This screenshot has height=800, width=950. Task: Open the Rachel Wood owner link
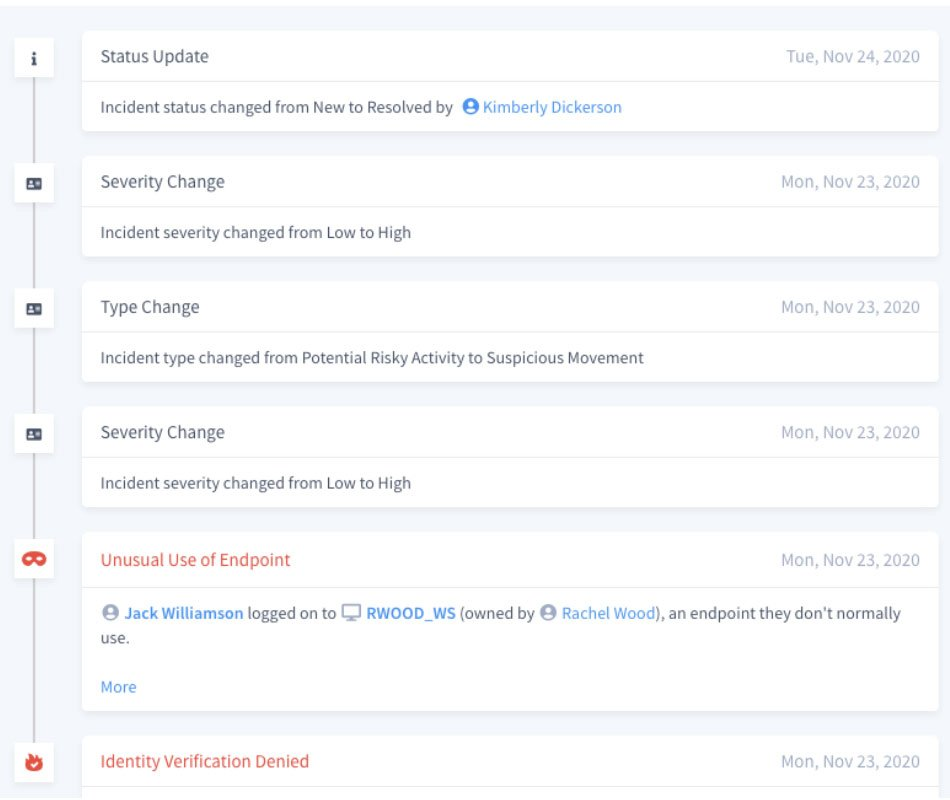[x=609, y=613]
